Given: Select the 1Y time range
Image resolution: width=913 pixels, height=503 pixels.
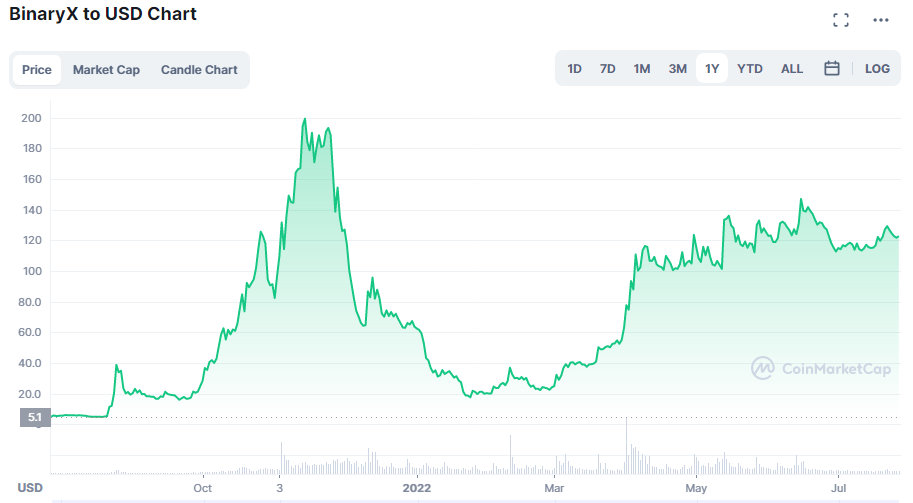Looking at the screenshot, I should point(712,69).
